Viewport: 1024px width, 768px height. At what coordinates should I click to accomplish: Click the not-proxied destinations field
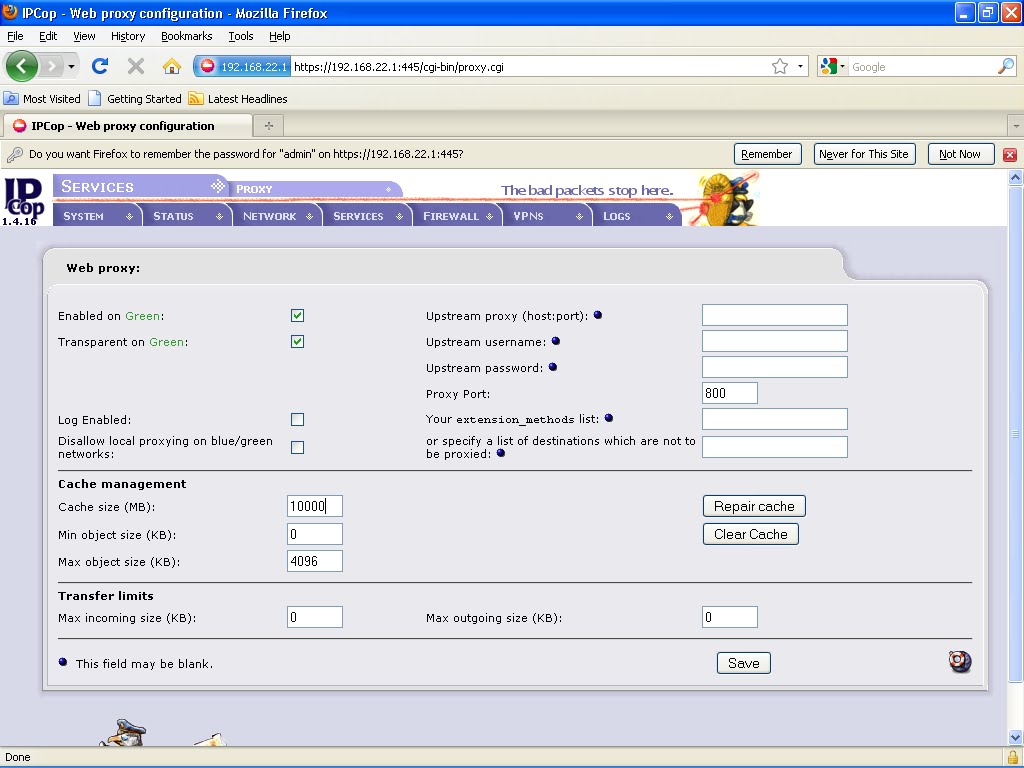[775, 447]
